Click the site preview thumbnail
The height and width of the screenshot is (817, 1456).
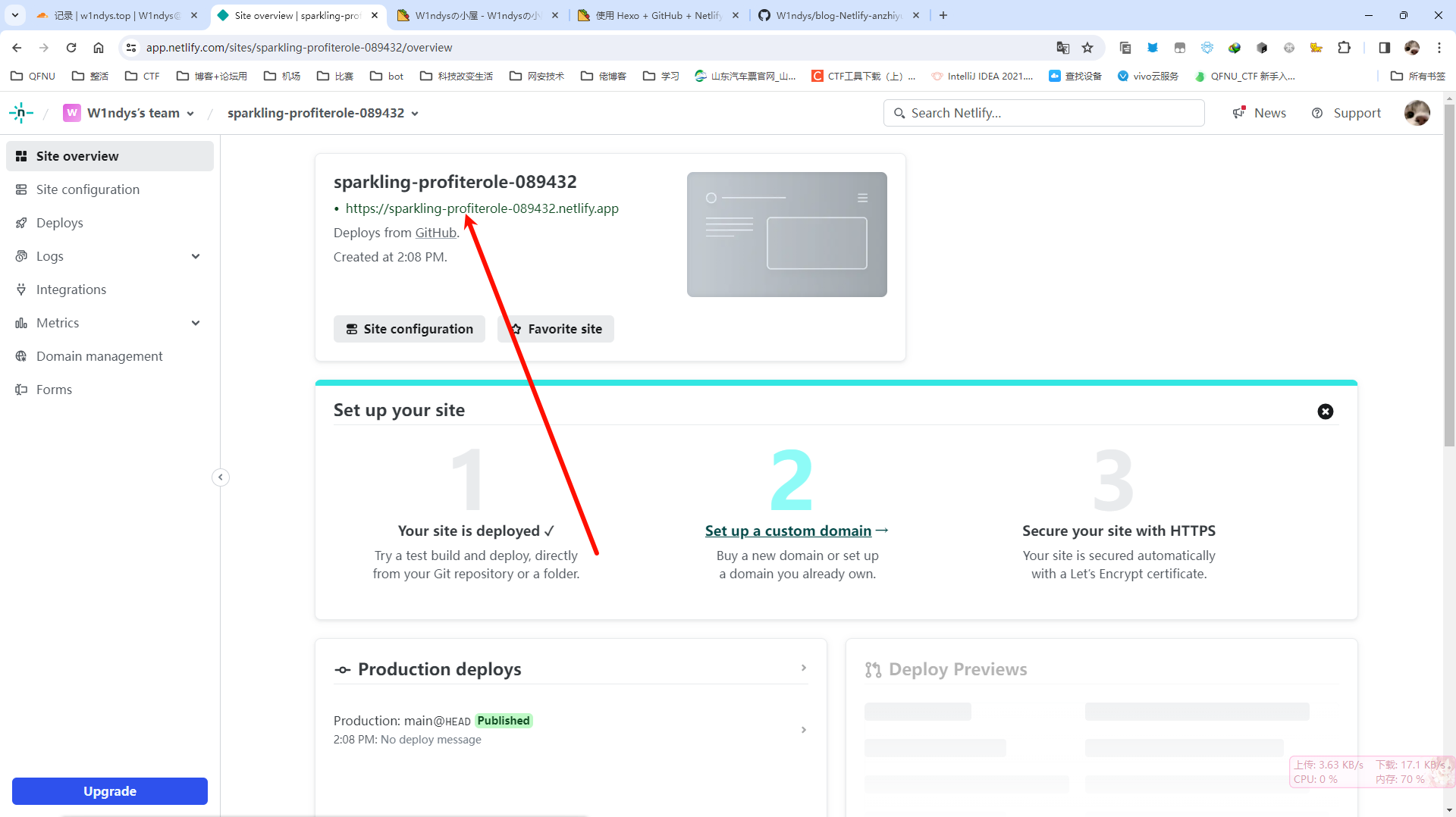pyautogui.click(x=786, y=234)
